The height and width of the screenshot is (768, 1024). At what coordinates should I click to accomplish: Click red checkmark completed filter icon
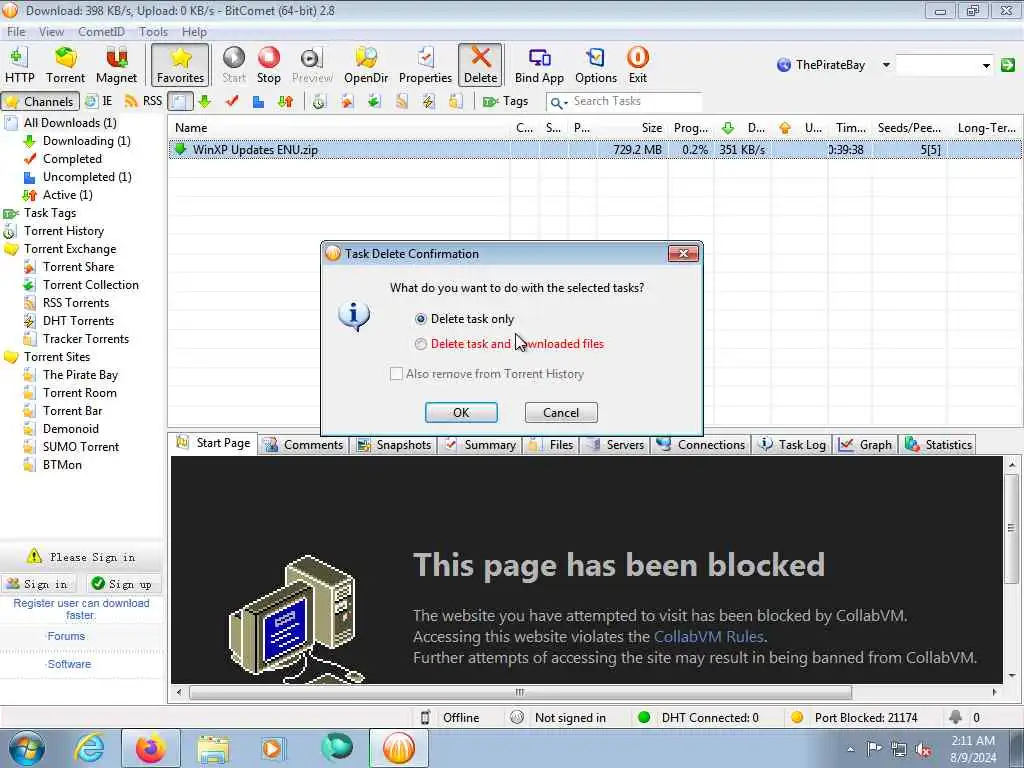232,101
